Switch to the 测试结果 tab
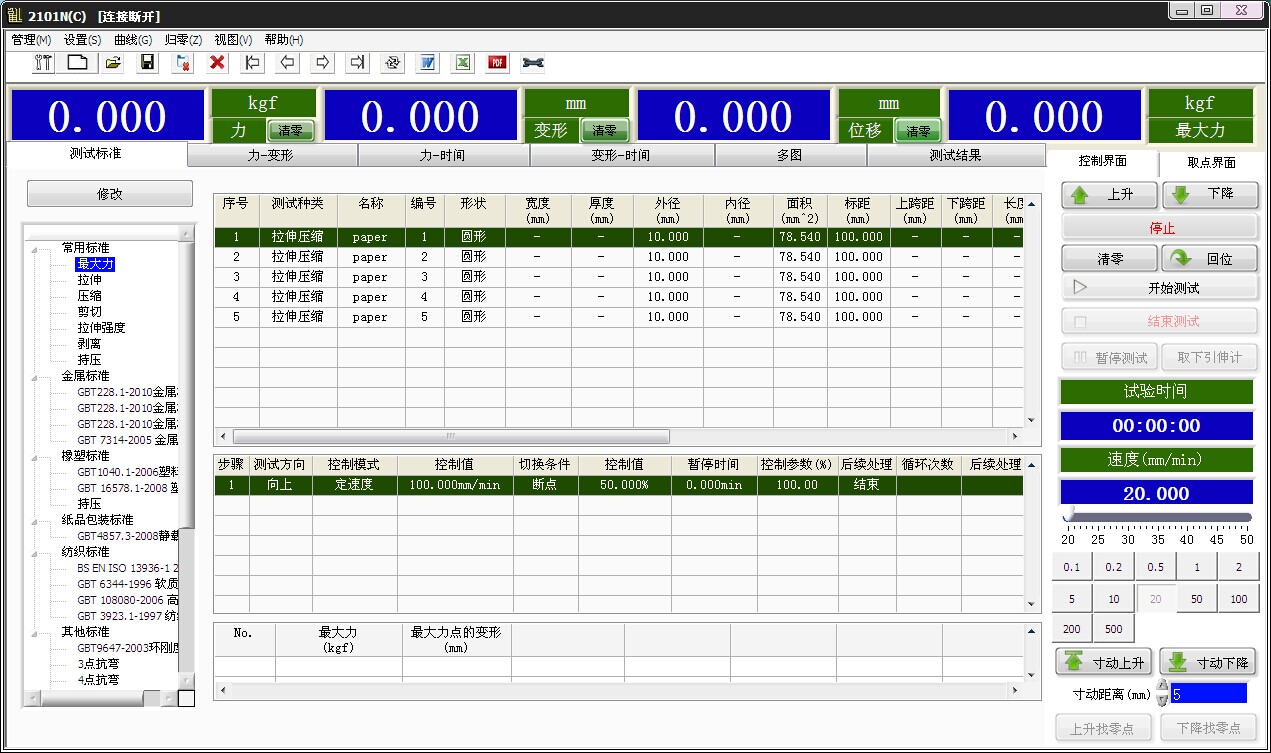1271x753 pixels. pyautogui.click(x=955, y=156)
